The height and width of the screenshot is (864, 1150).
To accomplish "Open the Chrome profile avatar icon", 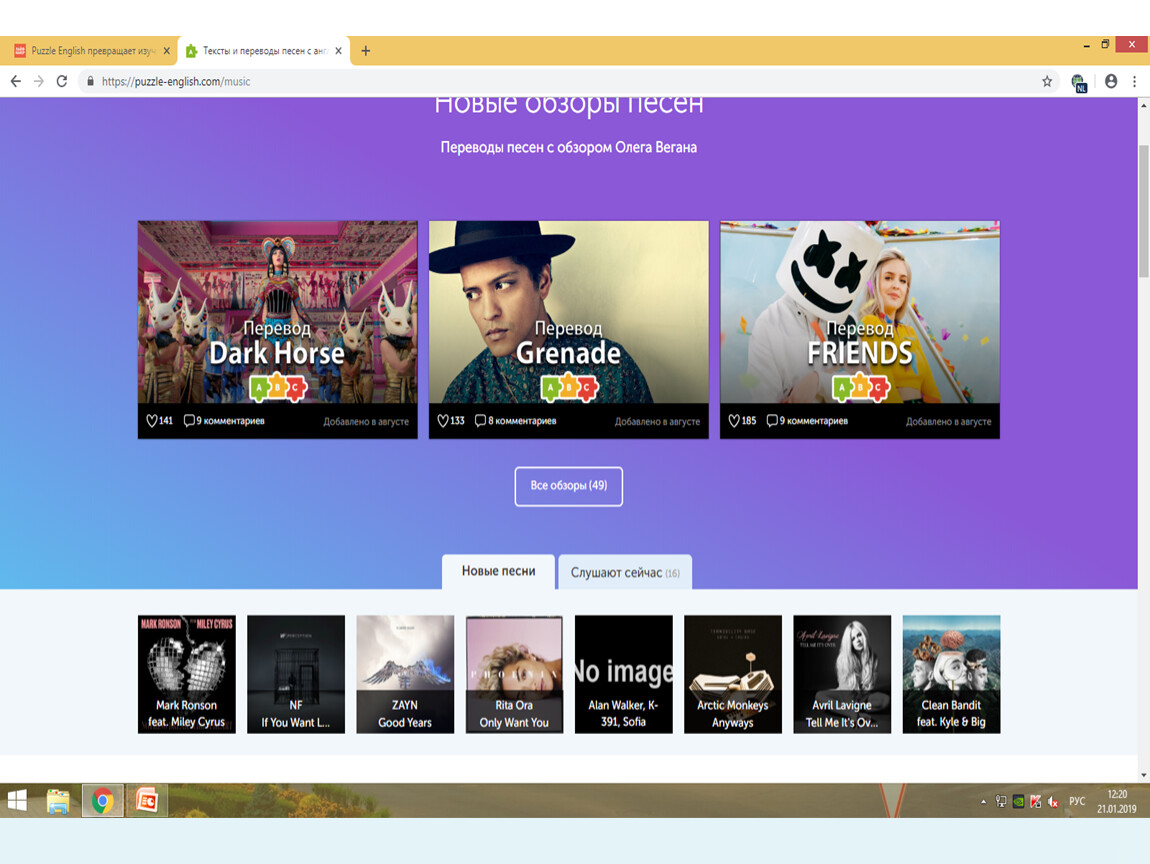I will (x=1111, y=82).
